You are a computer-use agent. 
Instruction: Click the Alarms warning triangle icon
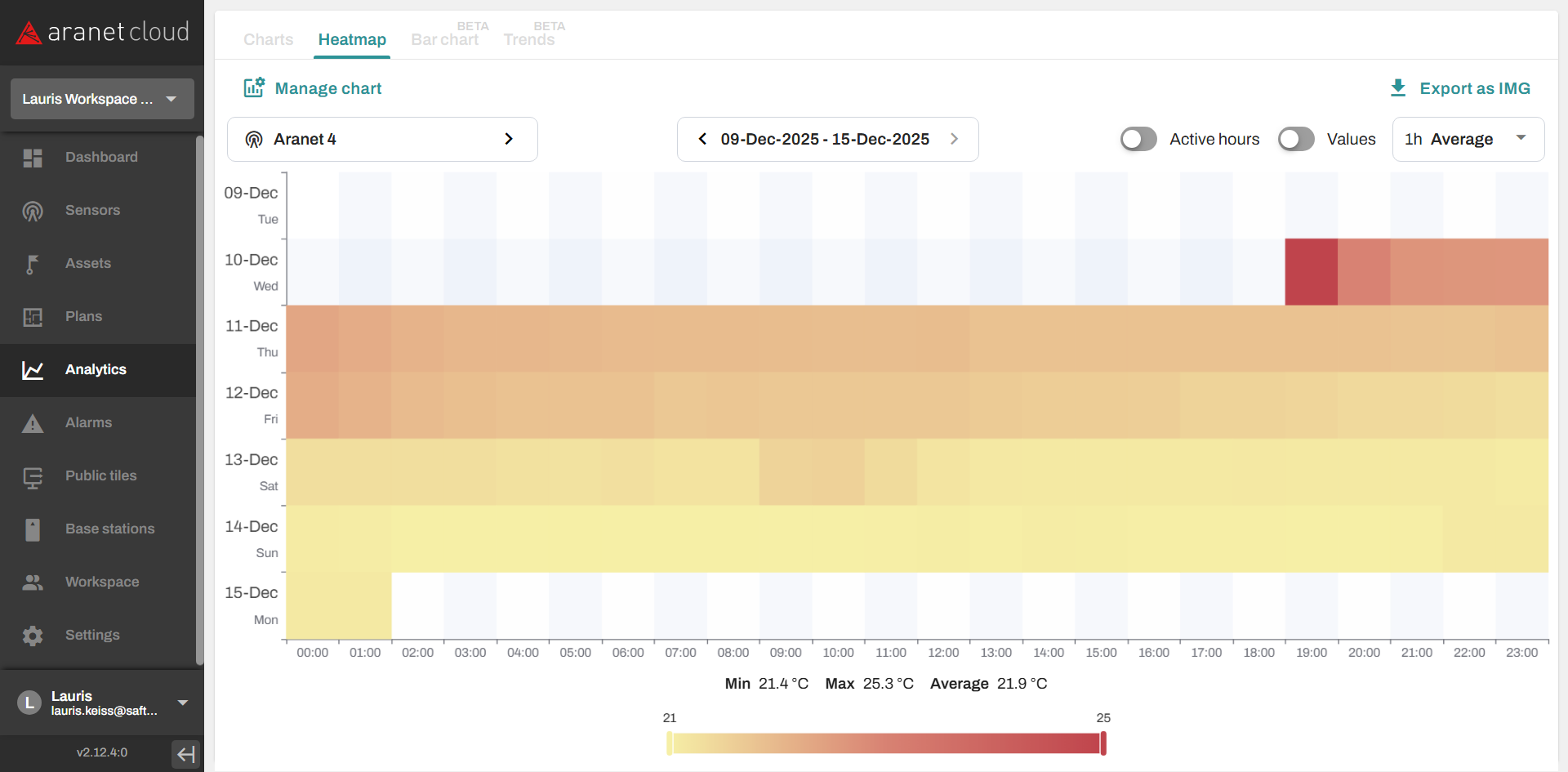[33, 423]
